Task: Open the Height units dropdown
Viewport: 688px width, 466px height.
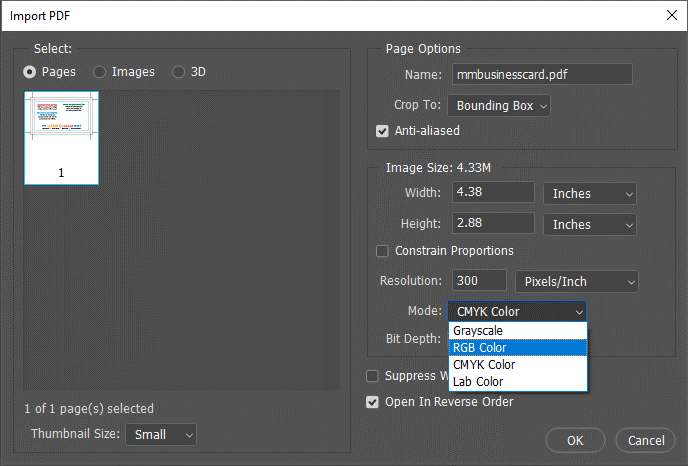Action: coord(591,225)
